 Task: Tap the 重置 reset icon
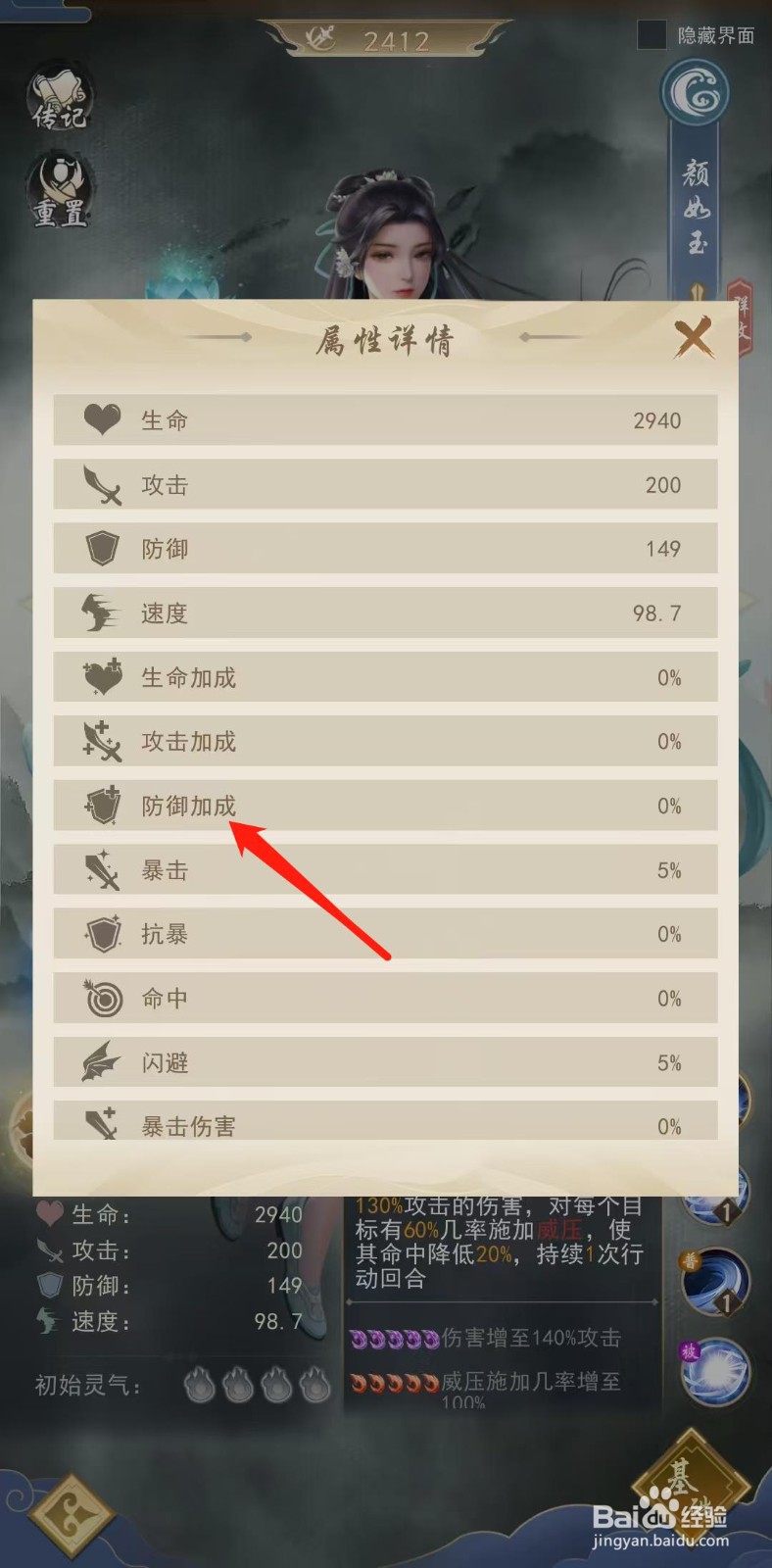59,189
